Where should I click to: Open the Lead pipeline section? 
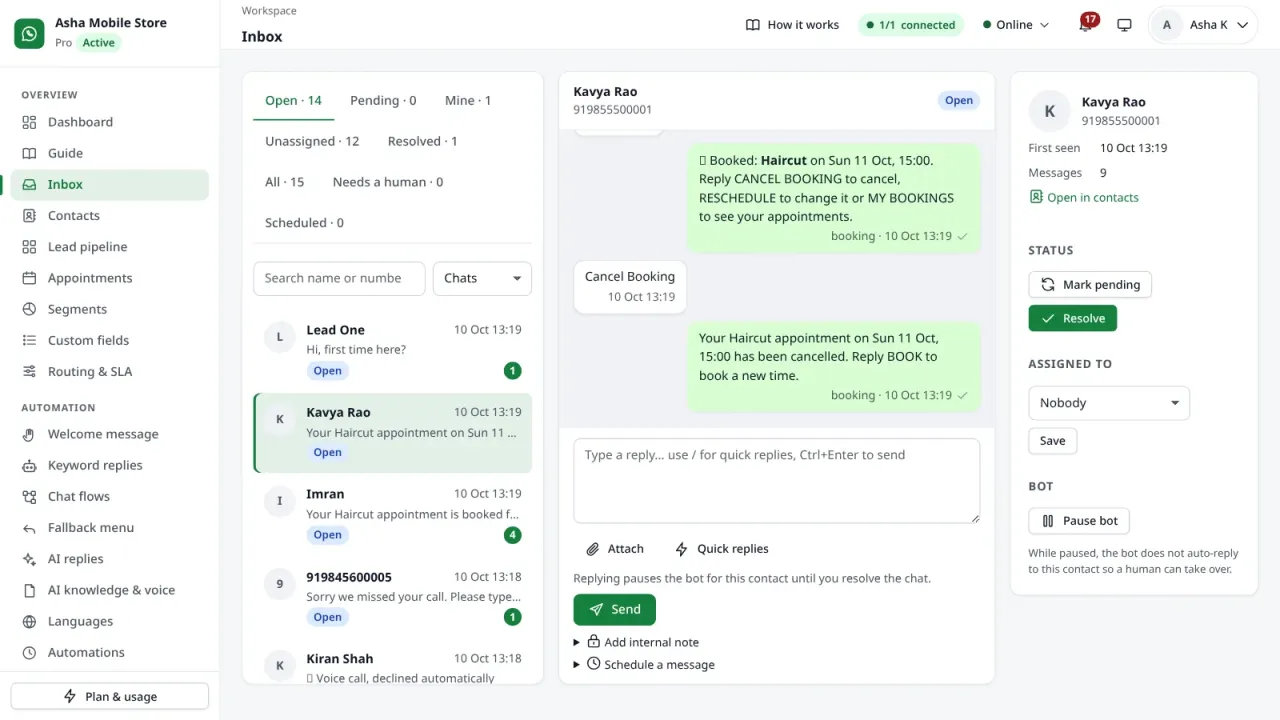pyautogui.click(x=110, y=247)
